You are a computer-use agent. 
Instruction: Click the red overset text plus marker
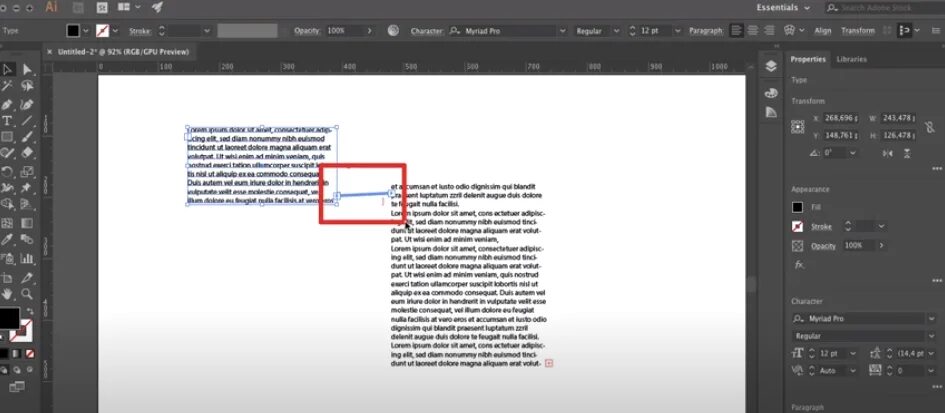coord(548,363)
